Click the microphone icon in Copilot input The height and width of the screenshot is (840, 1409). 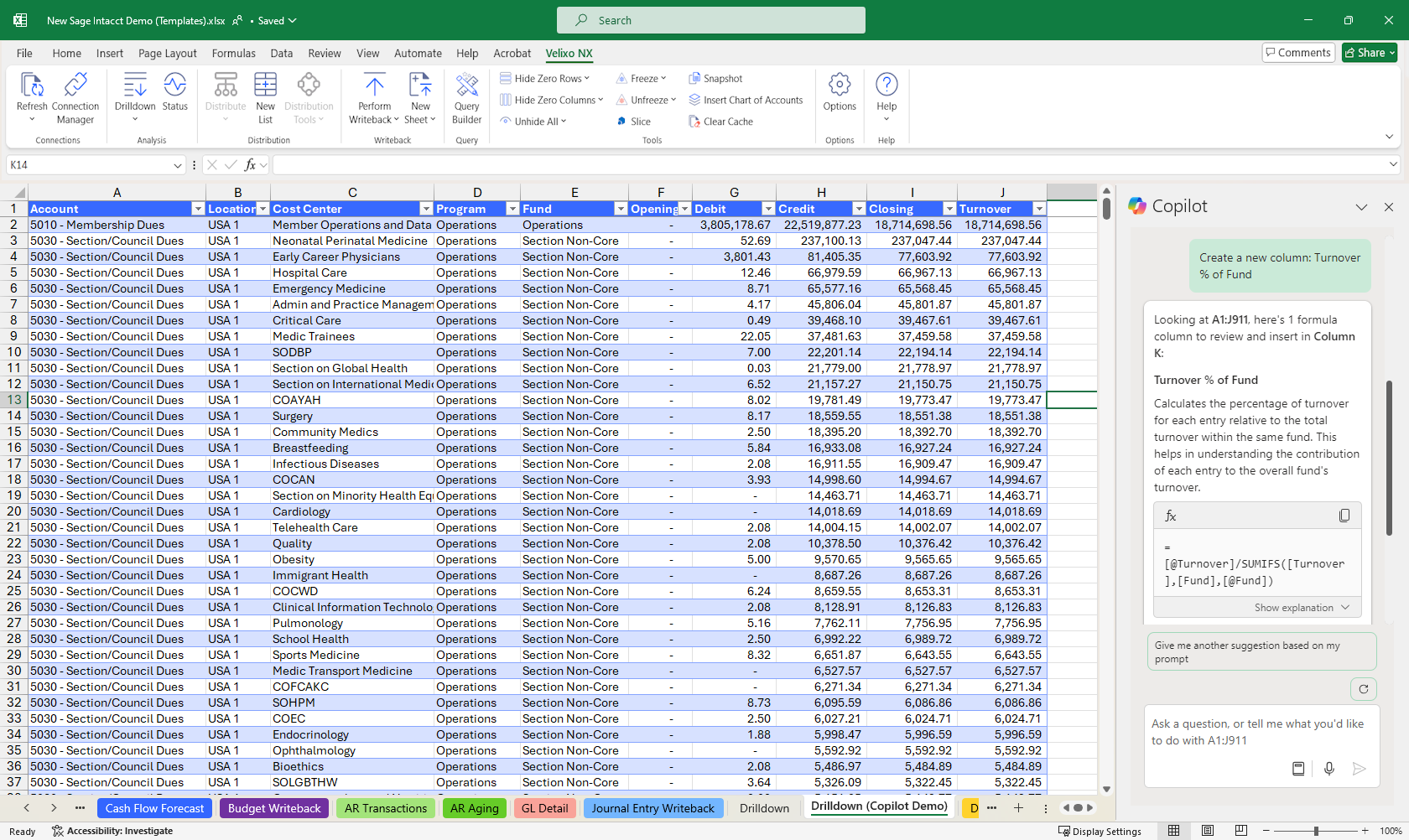point(1328,769)
